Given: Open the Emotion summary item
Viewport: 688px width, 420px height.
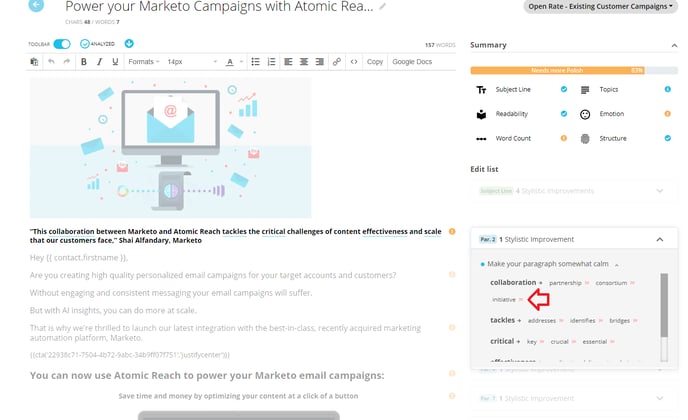Looking at the screenshot, I should (612, 114).
